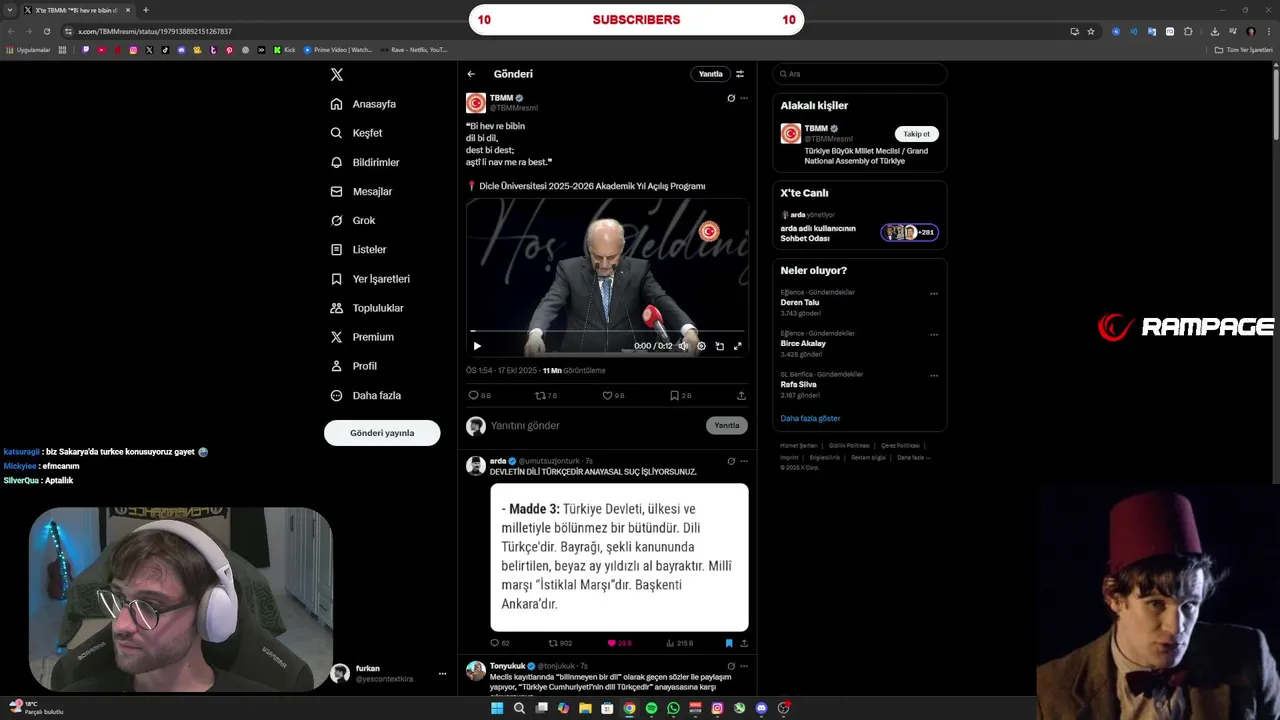
Task: Open Yer İşaretleri in the sidebar
Action: point(370,279)
